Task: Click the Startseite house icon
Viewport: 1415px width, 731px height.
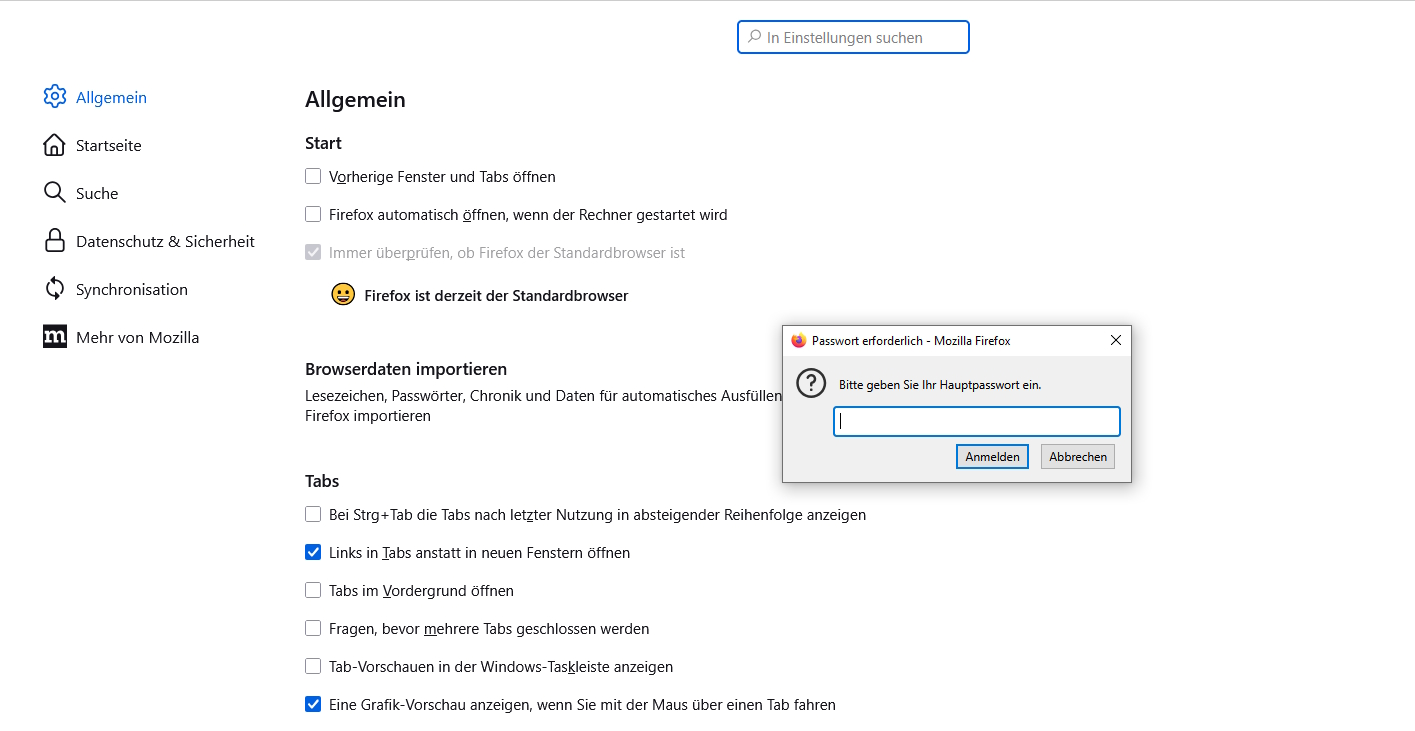Action: click(x=55, y=145)
